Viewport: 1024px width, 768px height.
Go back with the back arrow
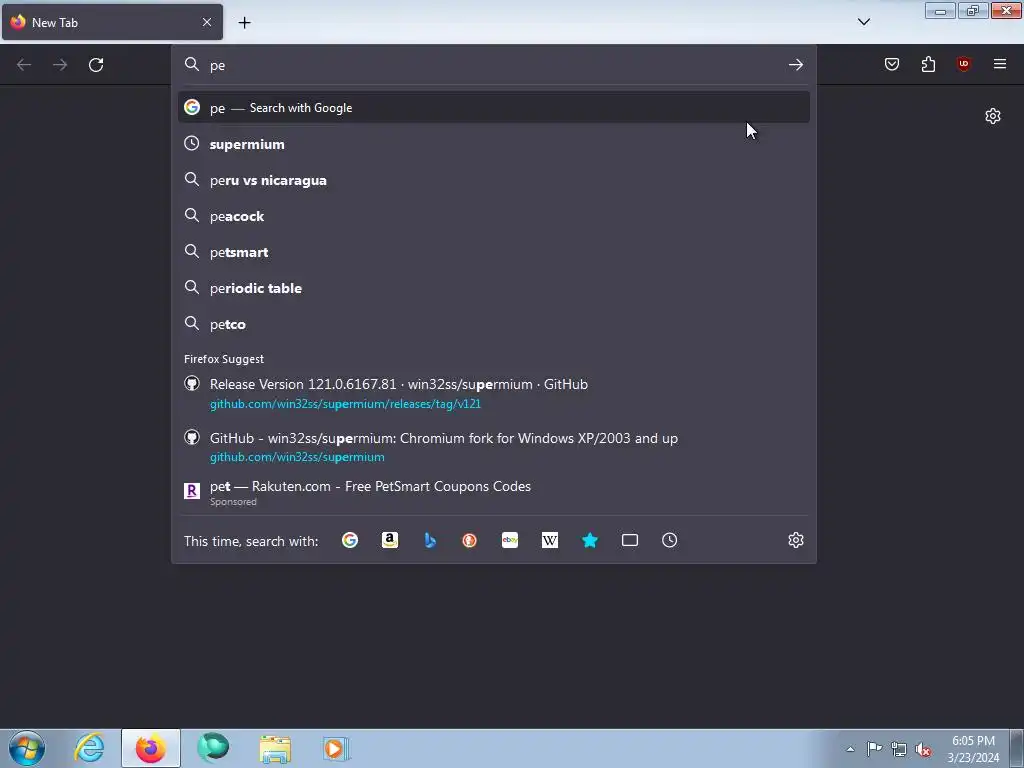tap(24, 65)
